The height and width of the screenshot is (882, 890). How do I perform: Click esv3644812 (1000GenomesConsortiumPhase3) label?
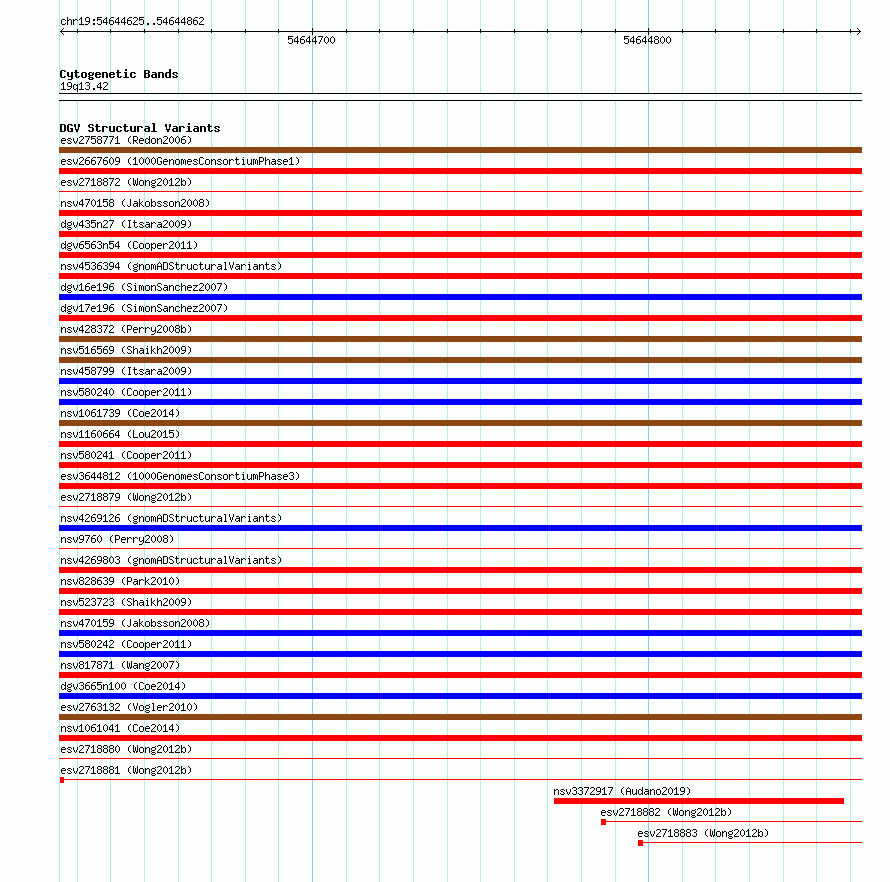coord(180,476)
